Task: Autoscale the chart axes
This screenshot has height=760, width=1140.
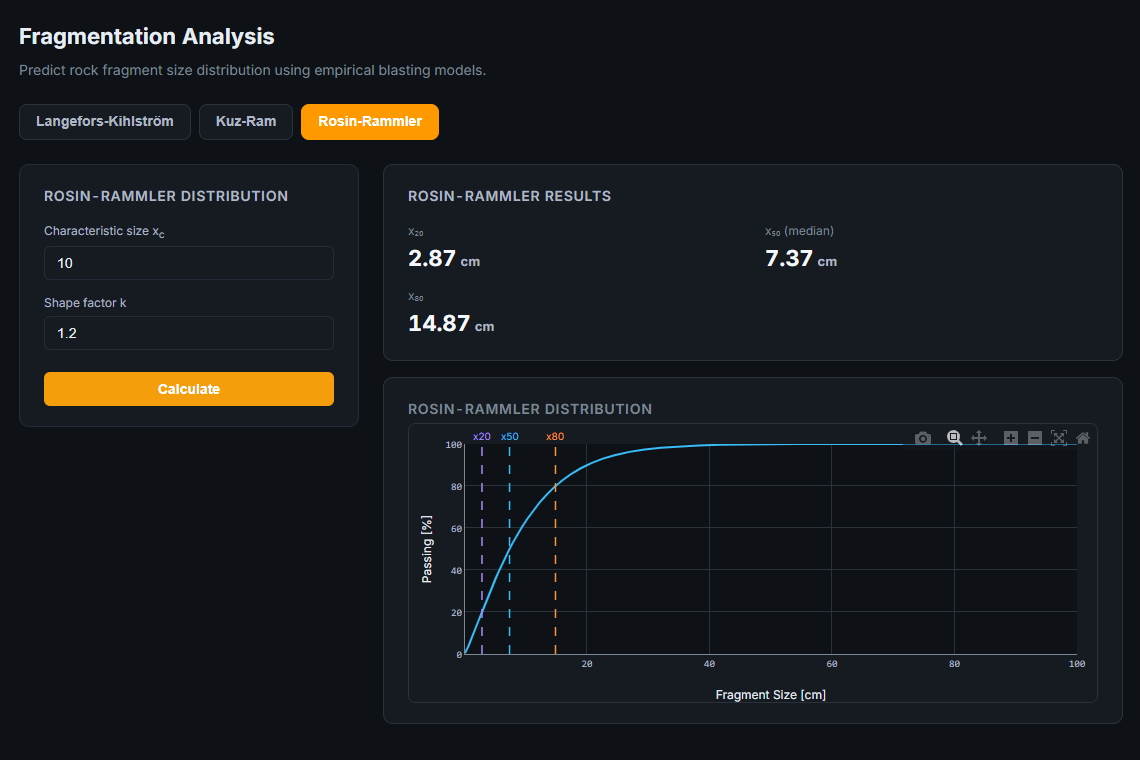Action: (1059, 438)
